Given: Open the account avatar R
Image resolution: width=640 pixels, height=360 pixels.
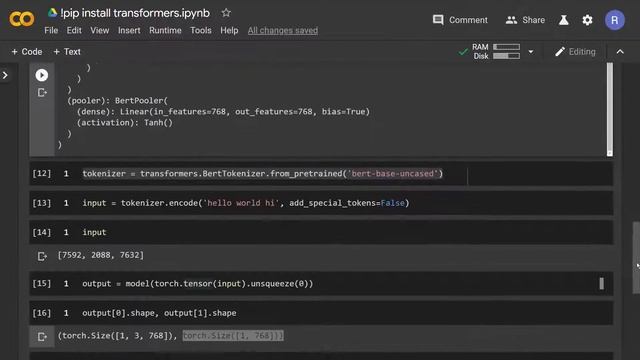Looking at the screenshot, I should tap(614, 20).
